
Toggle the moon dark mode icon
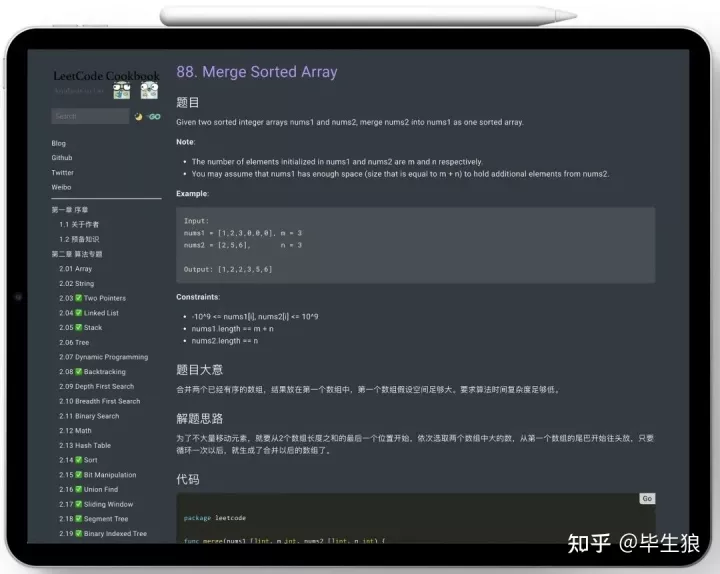138,117
